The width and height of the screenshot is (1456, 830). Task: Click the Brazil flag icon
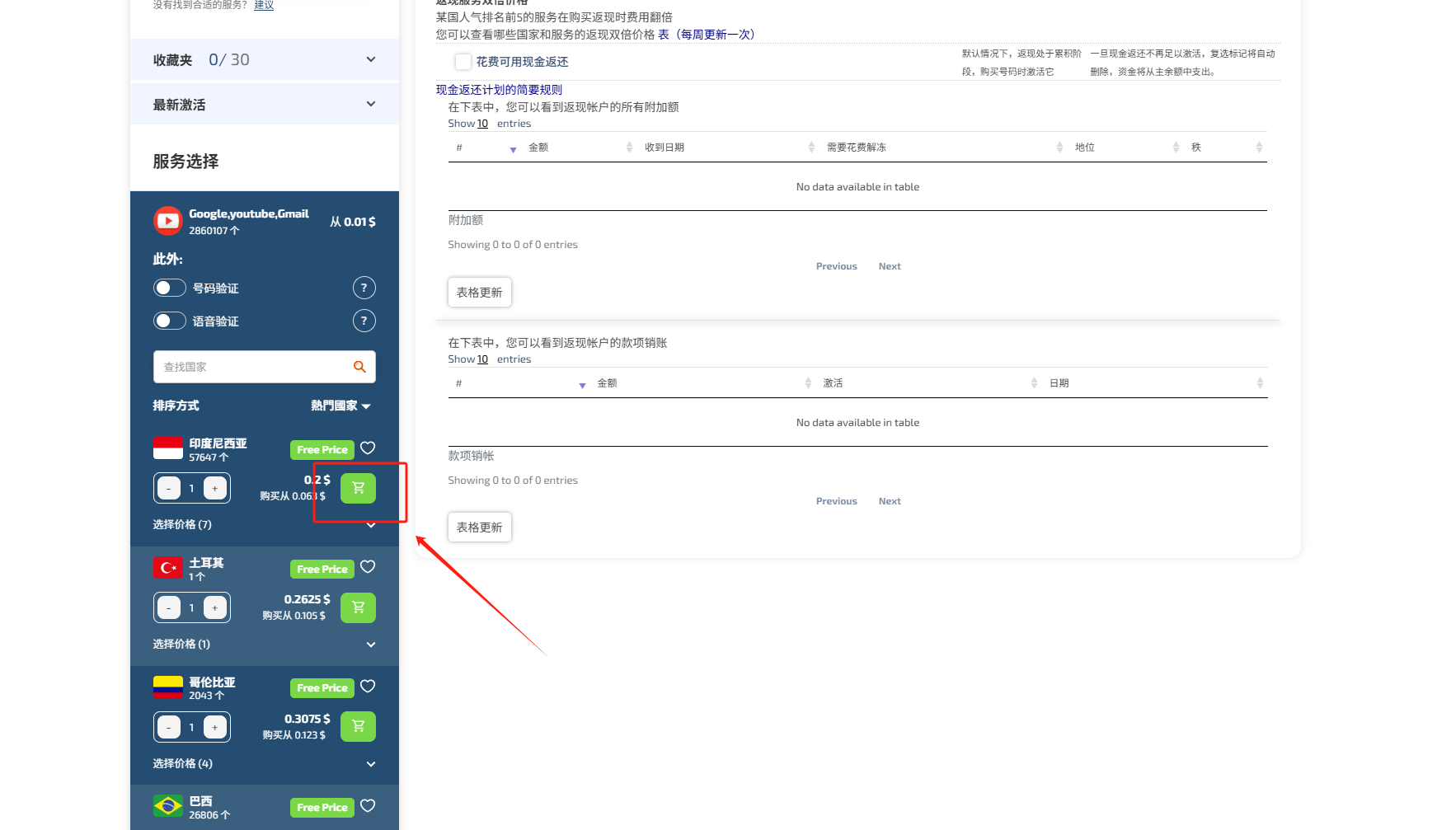168,805
